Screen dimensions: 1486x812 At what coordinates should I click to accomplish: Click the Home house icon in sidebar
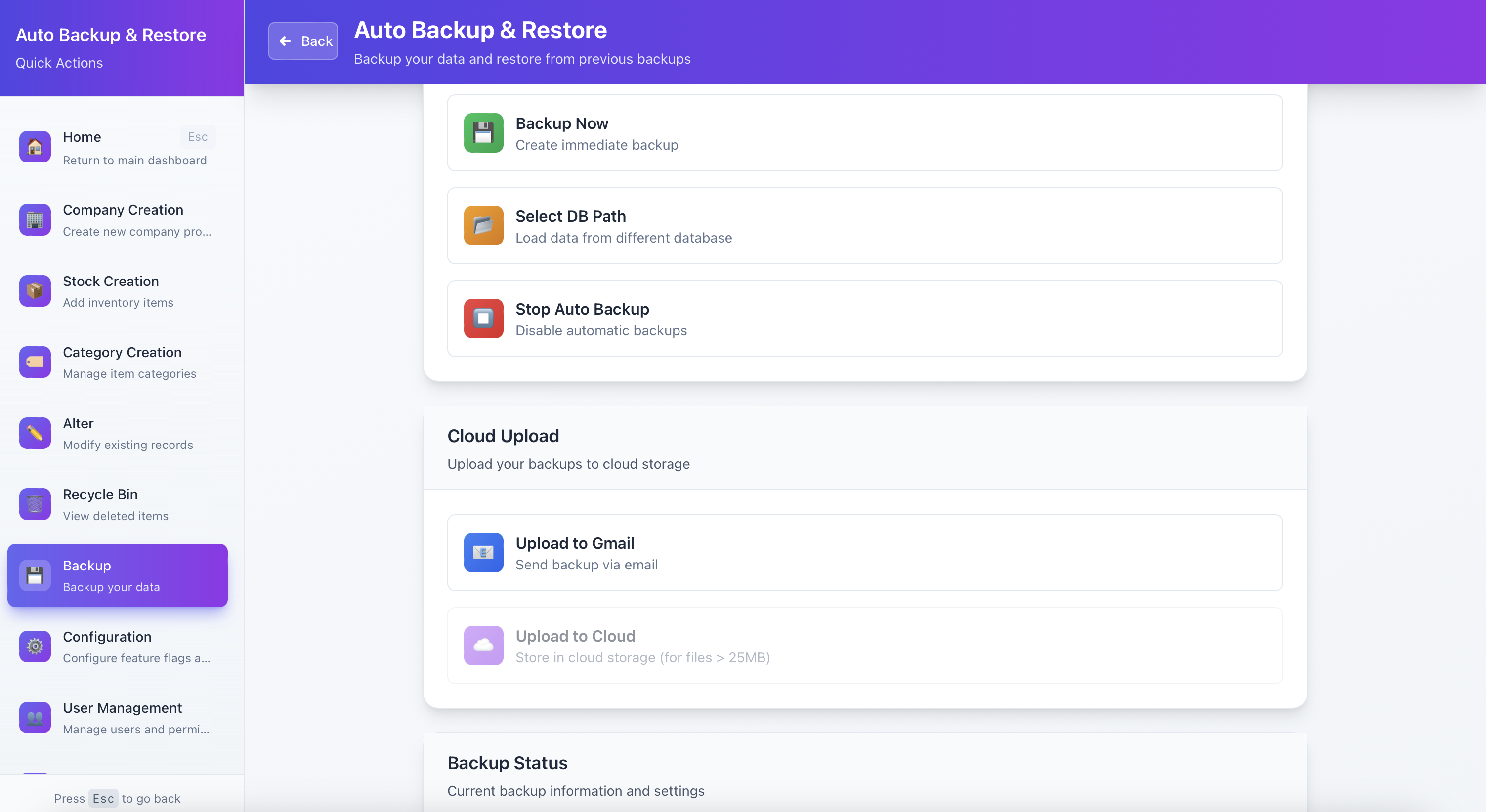coord(35,147)
